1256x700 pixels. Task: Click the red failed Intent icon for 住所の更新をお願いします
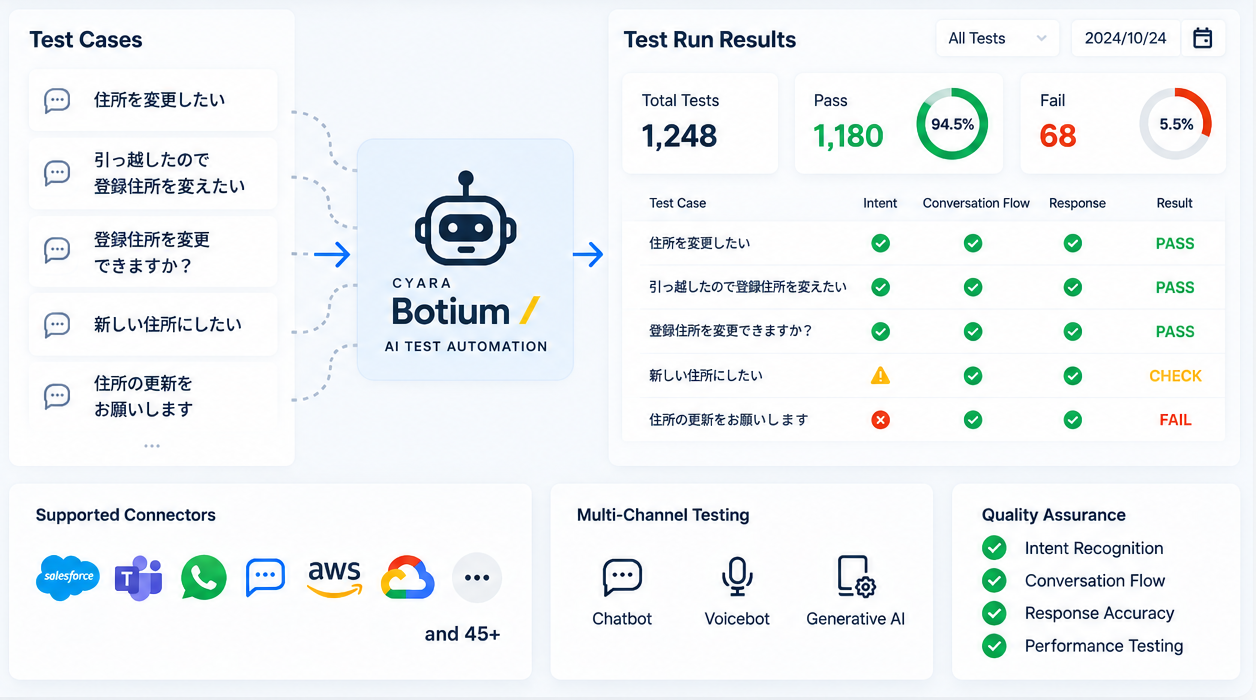(x=880, y=420)
